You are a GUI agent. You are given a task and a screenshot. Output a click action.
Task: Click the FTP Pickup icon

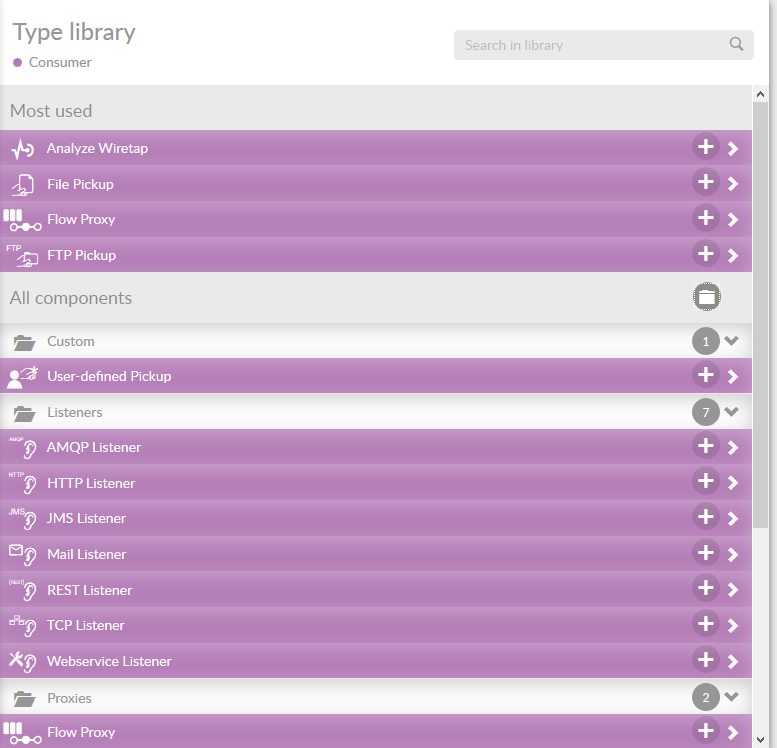pyautogui.click(x=23, y=256)
